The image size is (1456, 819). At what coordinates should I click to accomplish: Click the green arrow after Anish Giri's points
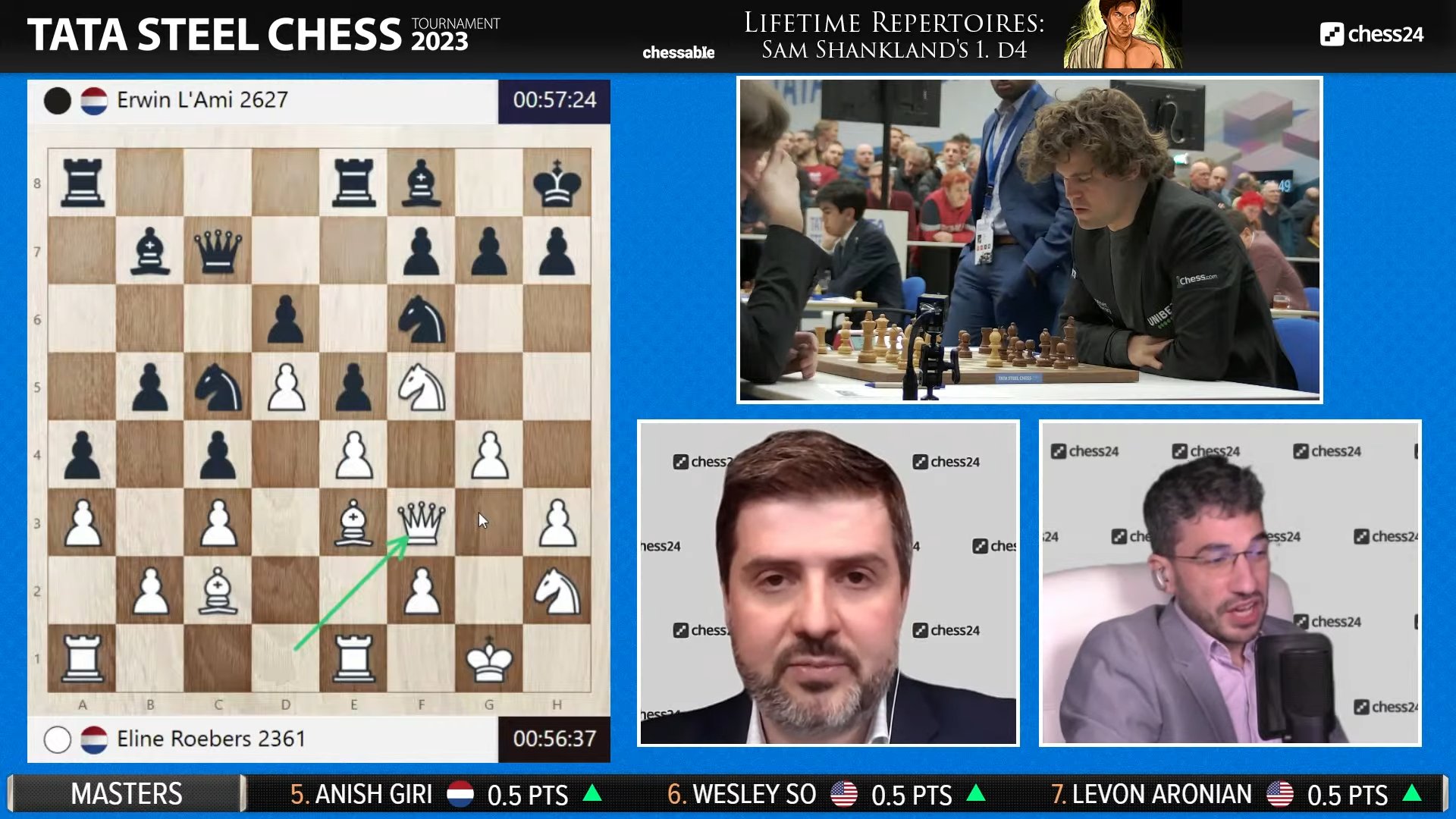pyautogui.click(x=592, y=793)
